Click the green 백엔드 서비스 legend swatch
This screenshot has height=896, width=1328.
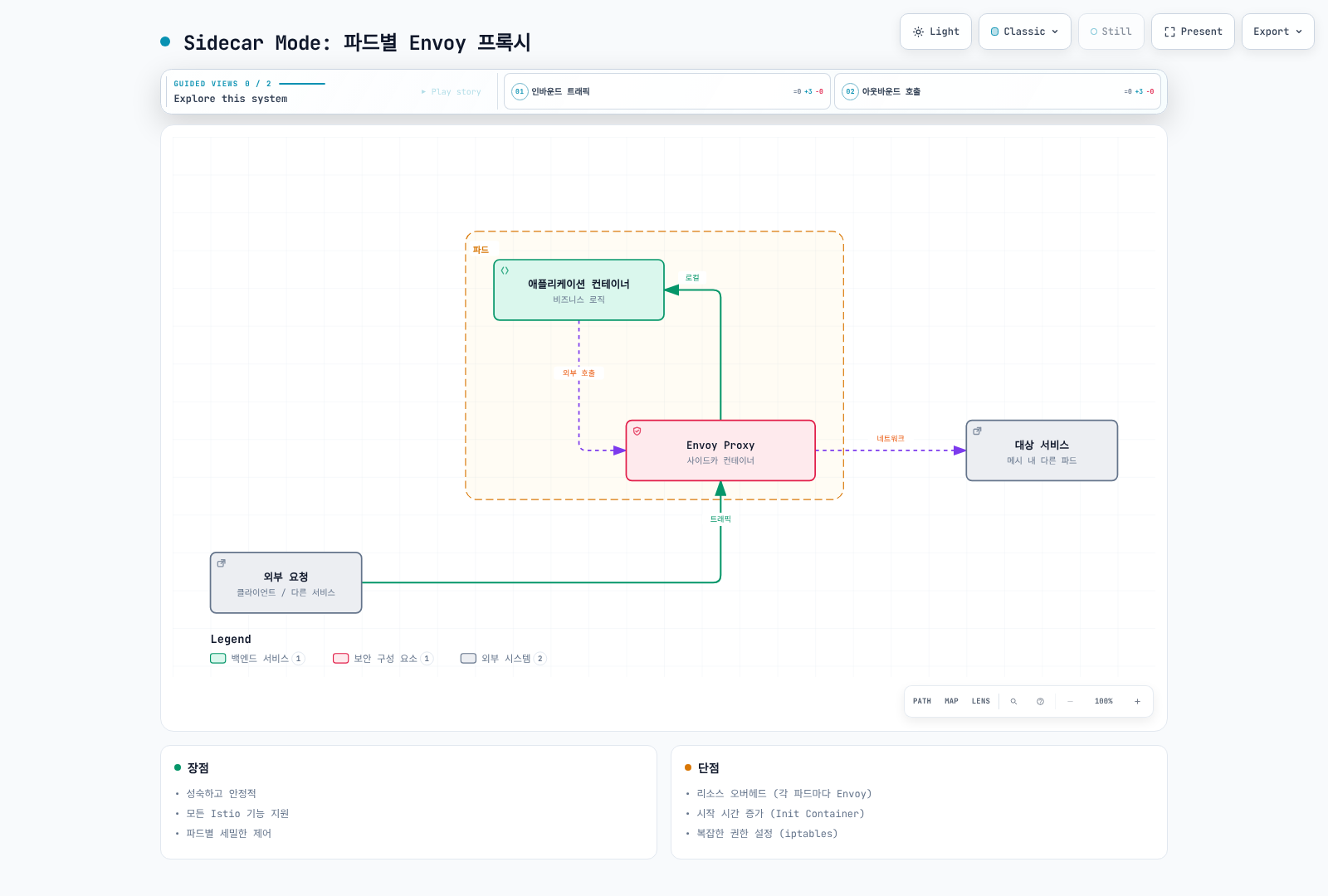tap(218, 659)
